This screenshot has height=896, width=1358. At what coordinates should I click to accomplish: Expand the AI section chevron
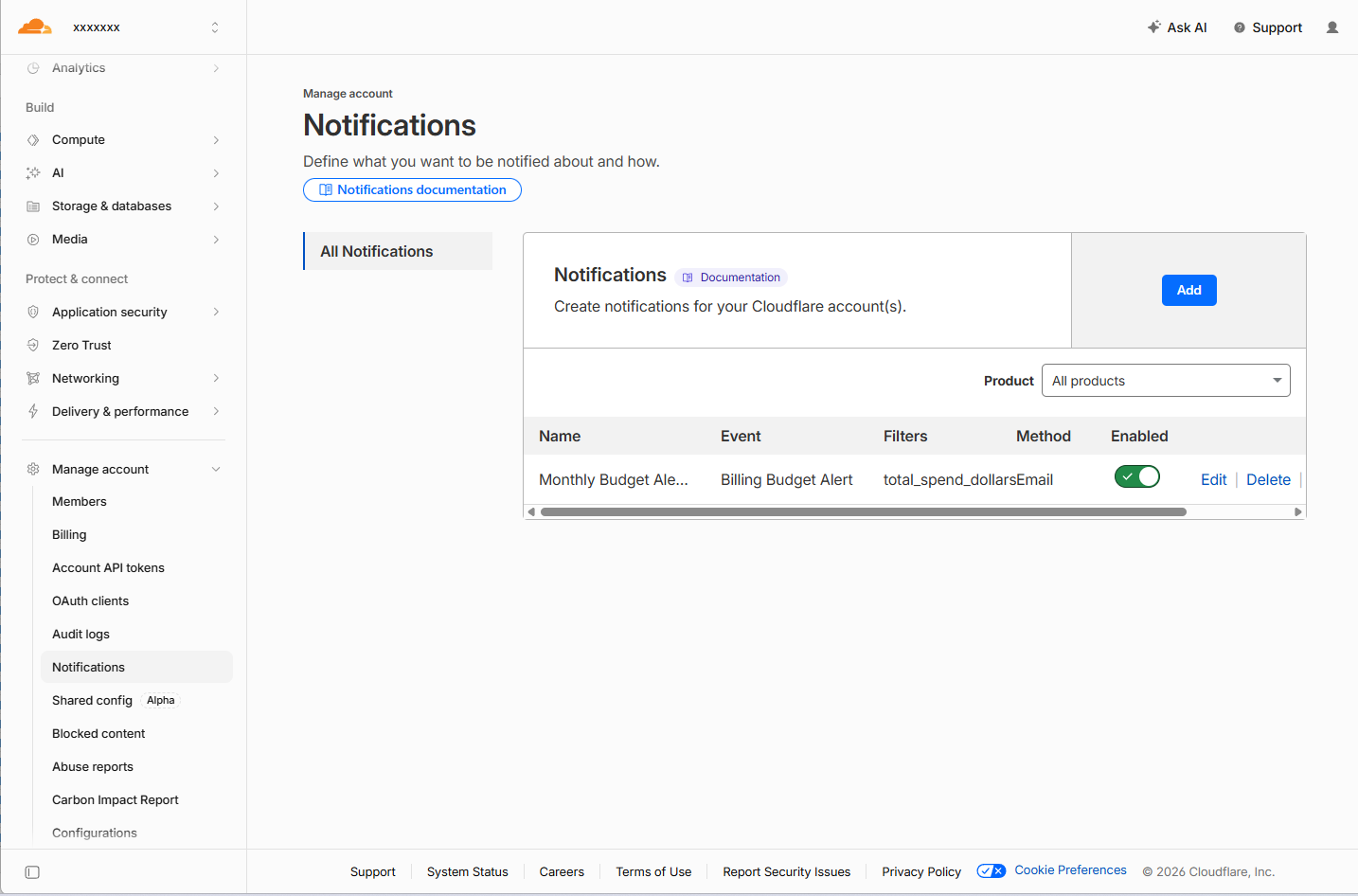[x=216, y=173]
